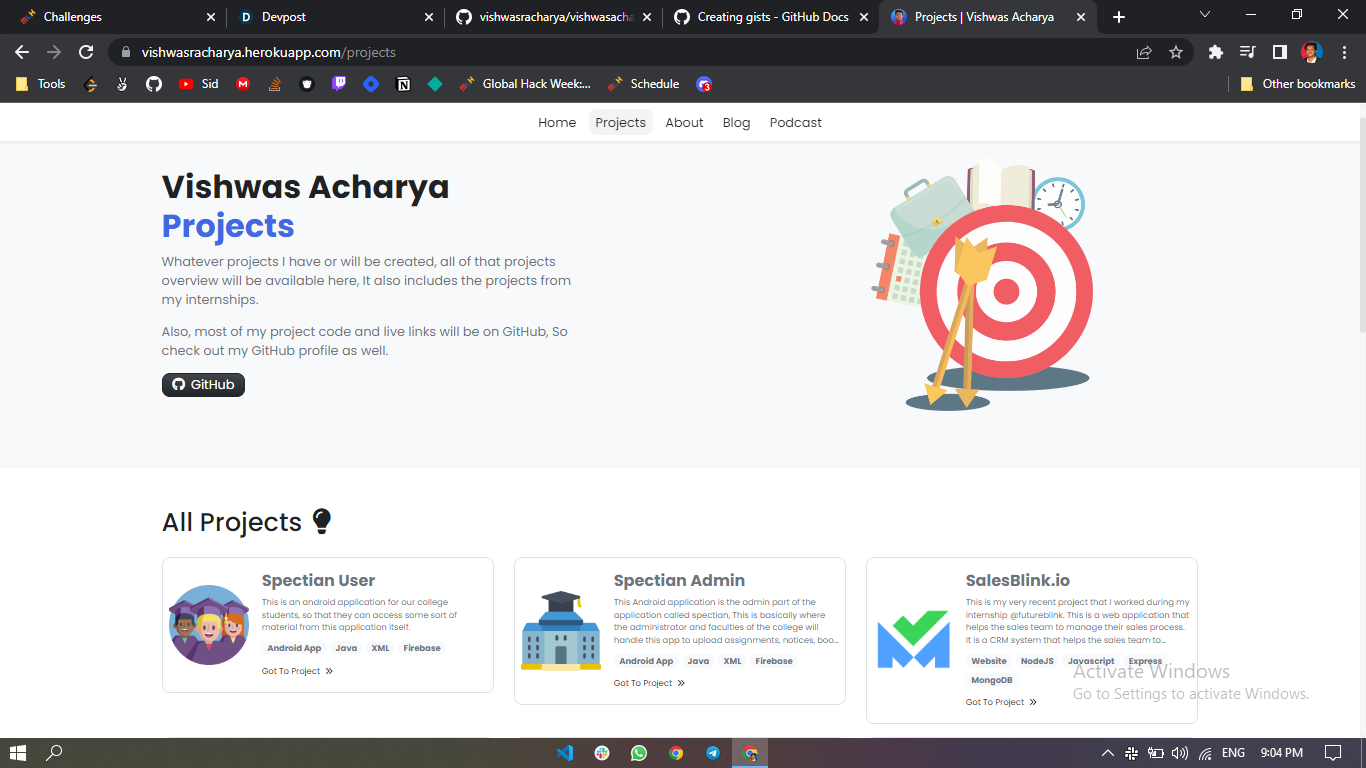Click the NodeJS tag on SalesBlink.io
The height and width of the screenshot is (768, 1366).
coord(1037,661)
